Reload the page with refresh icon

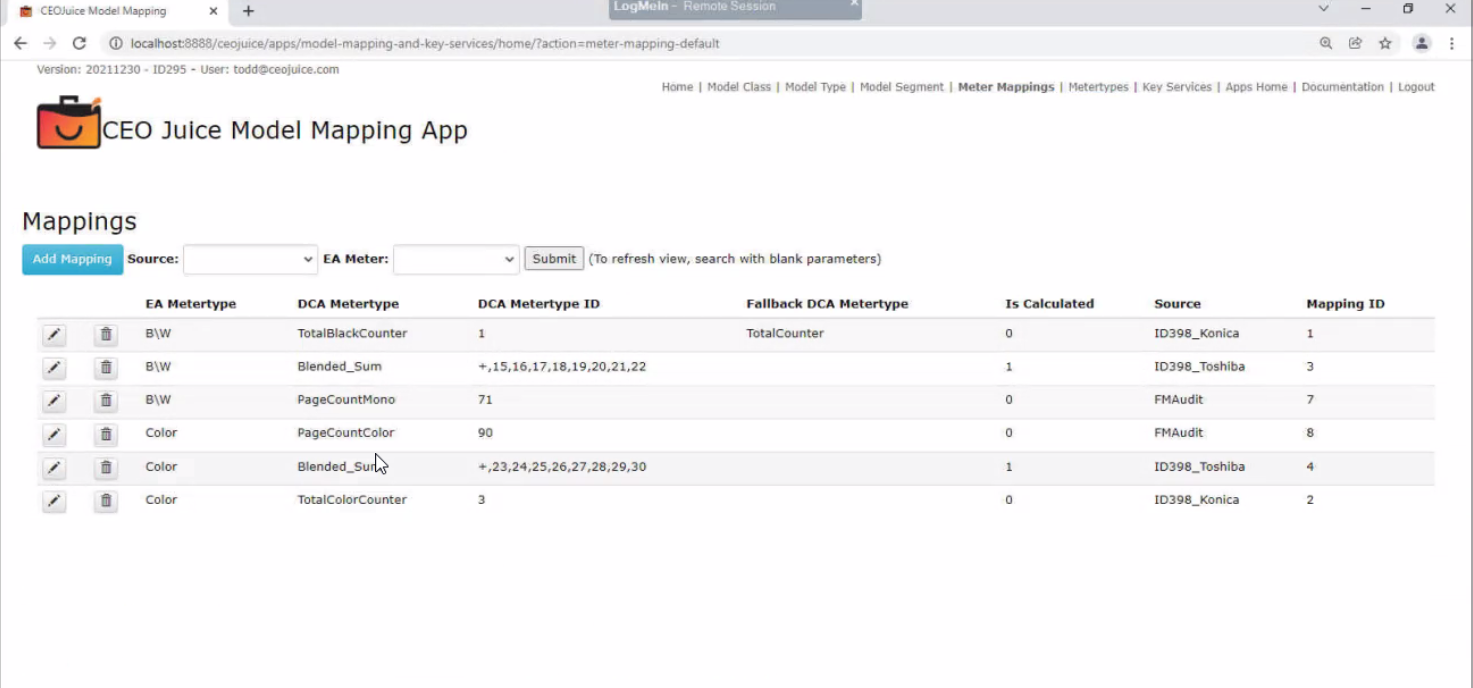coord(80,43)
